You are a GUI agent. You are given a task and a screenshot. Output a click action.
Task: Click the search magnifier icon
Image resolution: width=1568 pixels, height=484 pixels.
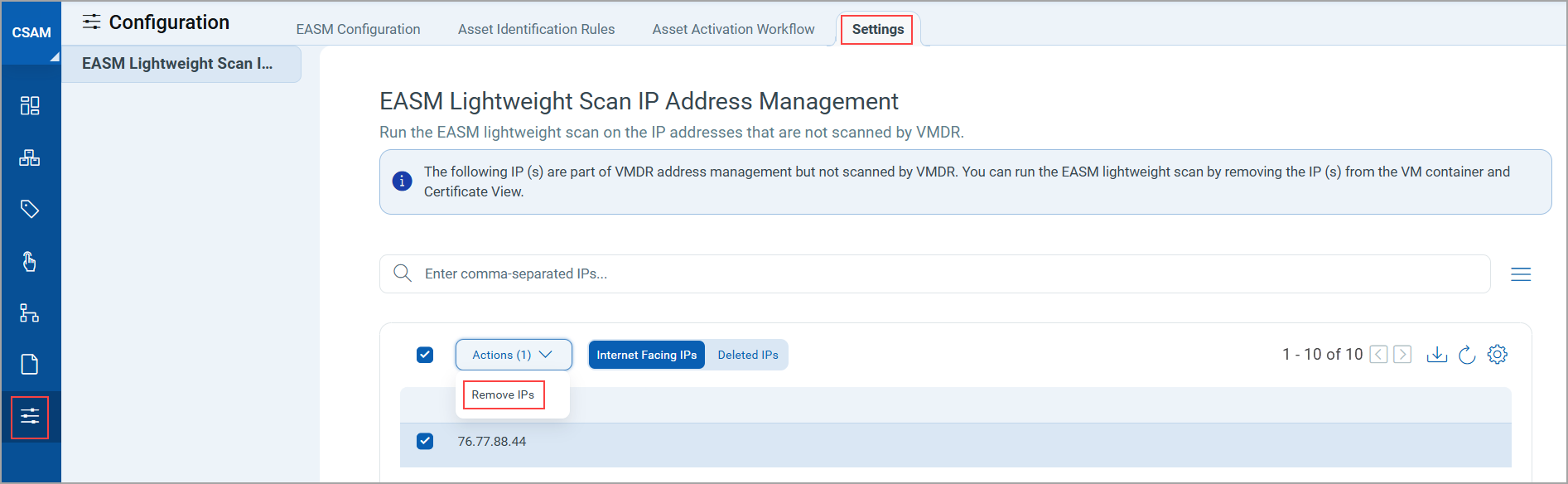[x=403, y=273]
